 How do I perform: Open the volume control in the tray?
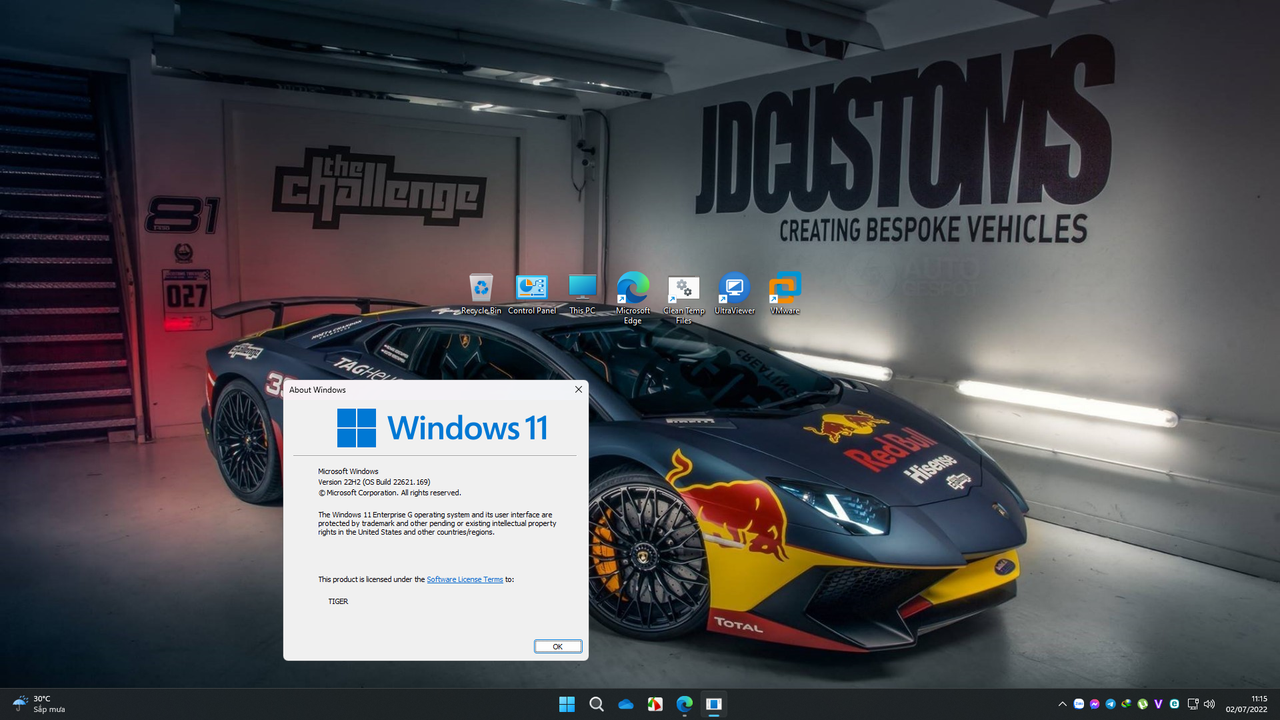coord(1211,704)
